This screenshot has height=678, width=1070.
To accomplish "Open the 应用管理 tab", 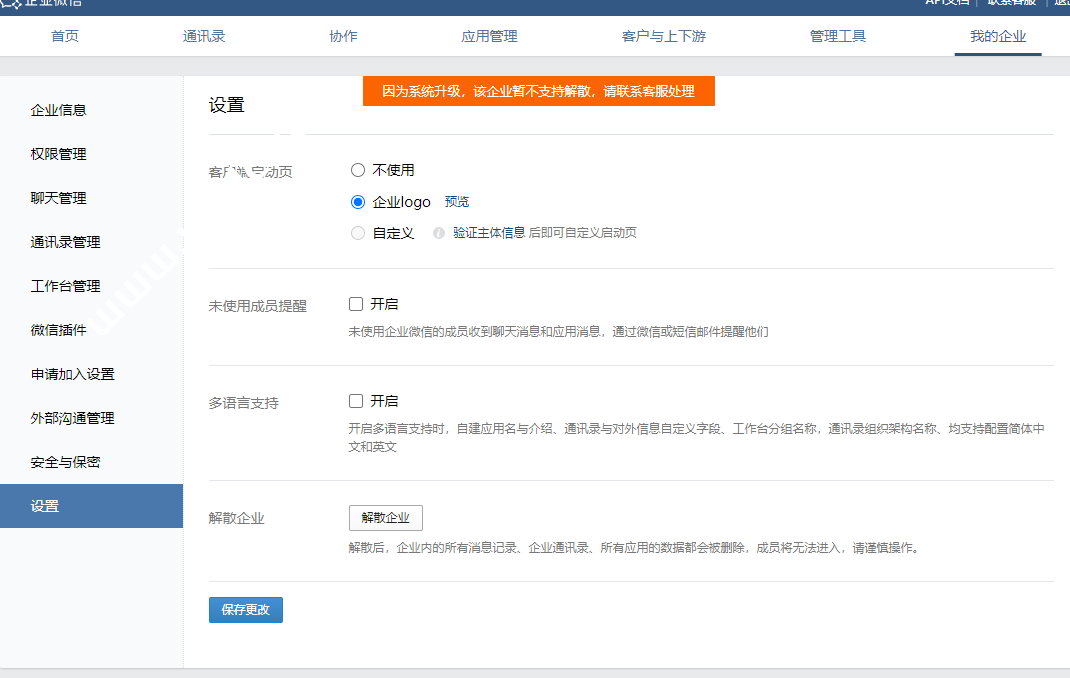I will (489, 37).
